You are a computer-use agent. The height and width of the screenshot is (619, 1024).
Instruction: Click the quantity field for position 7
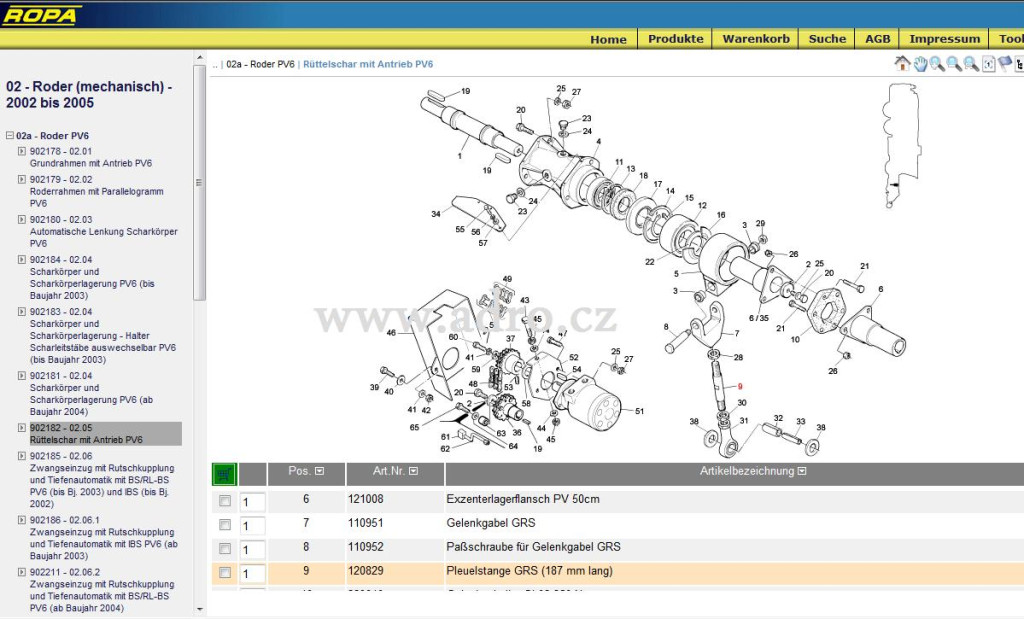click(252, 526)
